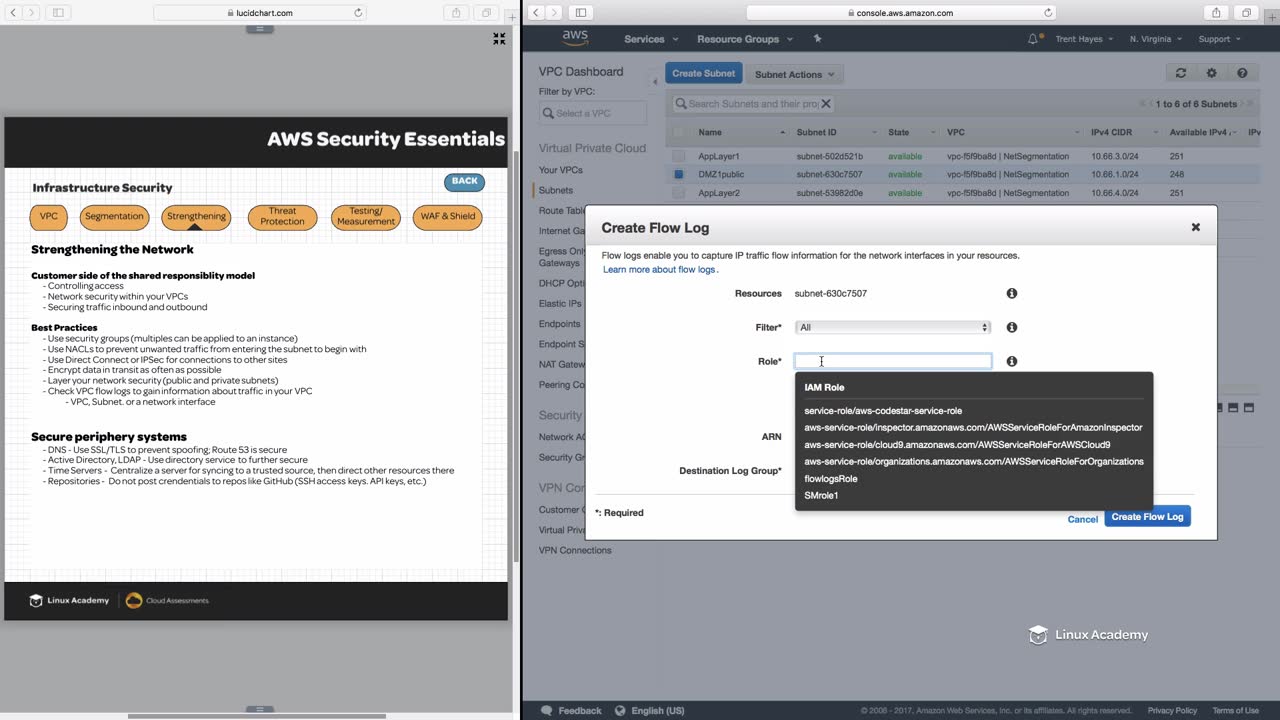Viewport: 1280px width, 720px height.
Task: Open the Trent Hayes account menu
Action: (x=1084, y=39)
